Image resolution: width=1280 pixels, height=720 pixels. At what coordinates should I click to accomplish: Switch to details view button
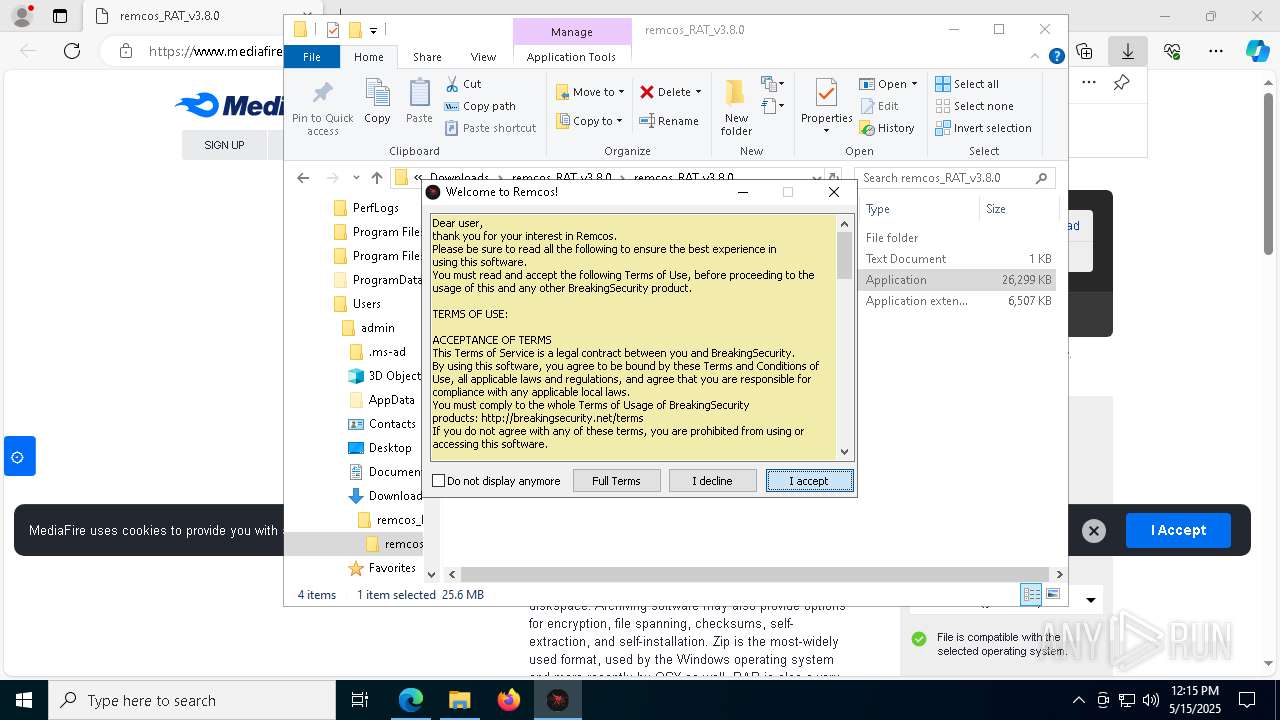[x=1031, y=594]
